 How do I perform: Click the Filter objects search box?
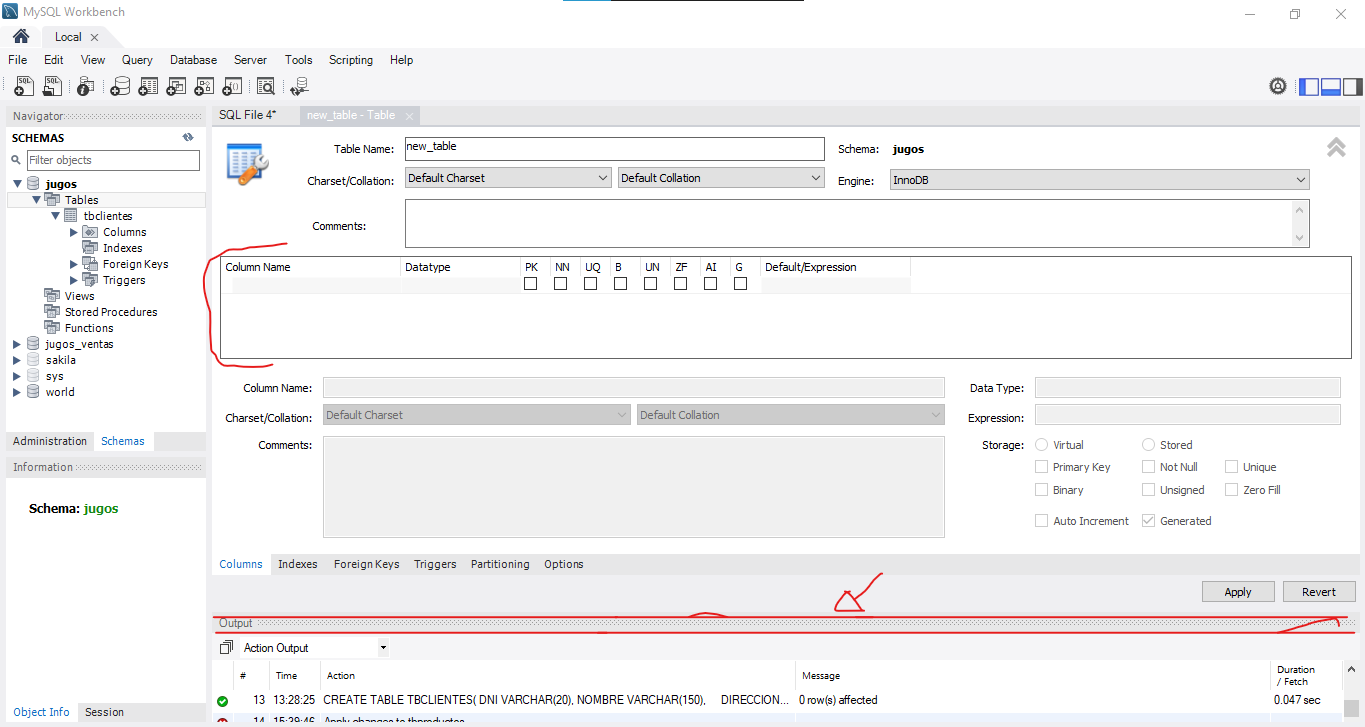(x=113, y=160)
